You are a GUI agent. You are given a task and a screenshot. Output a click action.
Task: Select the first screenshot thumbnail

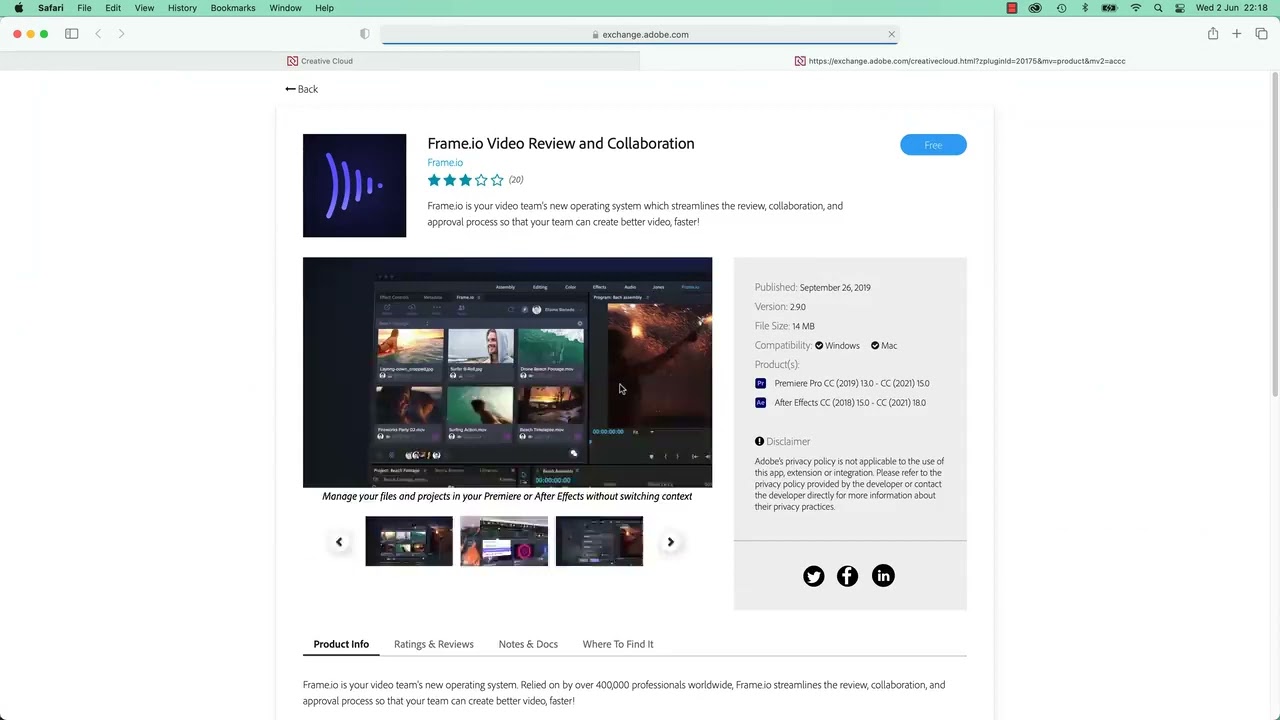409,541
